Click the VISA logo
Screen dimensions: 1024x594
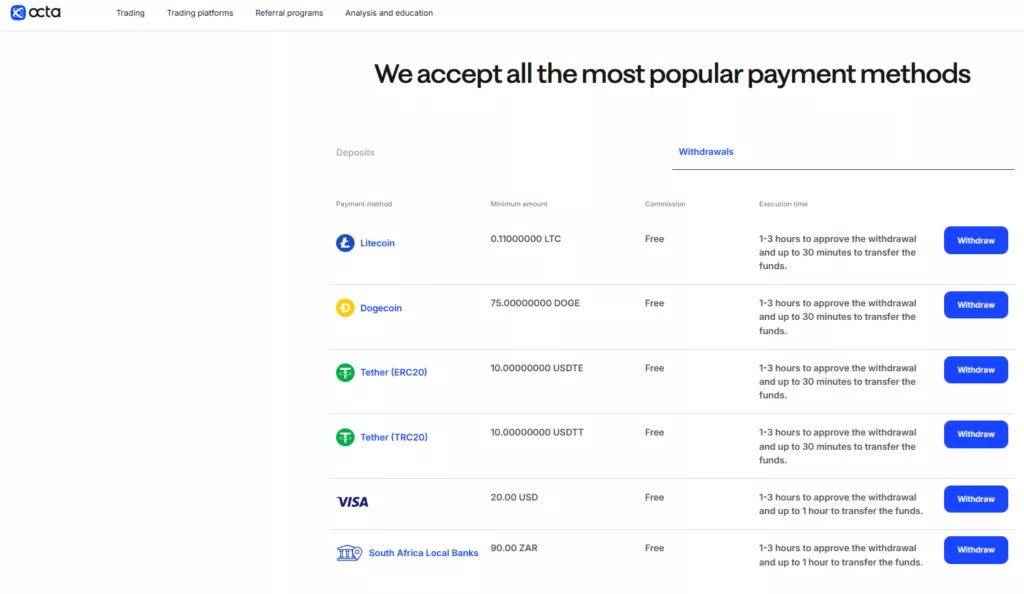(x=353, y=501)
